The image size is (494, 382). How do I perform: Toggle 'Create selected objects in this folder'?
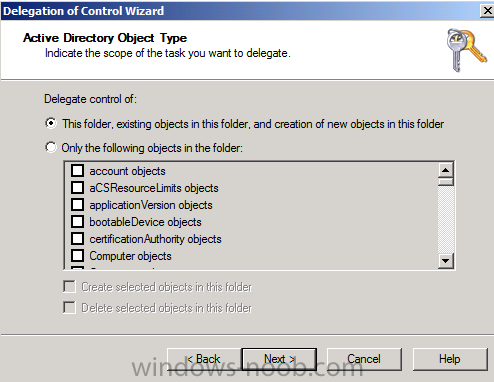69,287
